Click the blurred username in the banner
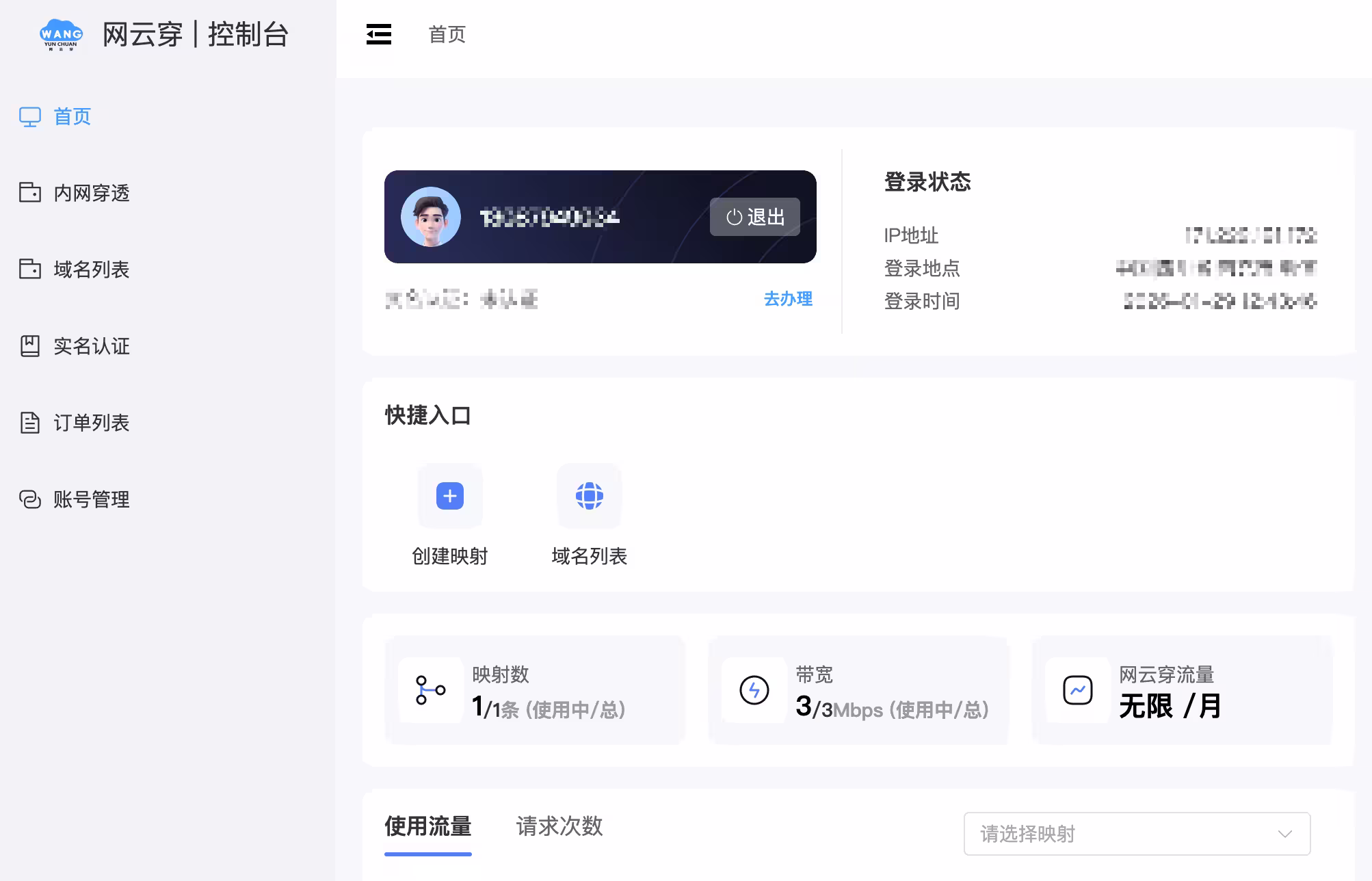Screen dimensions: 1372x881 549,218
